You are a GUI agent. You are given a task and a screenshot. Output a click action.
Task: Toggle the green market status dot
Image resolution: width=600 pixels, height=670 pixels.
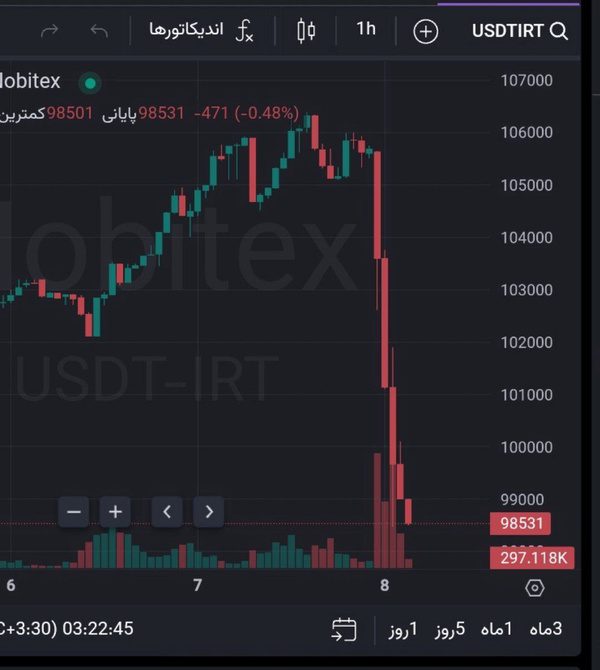coord(90,83)
